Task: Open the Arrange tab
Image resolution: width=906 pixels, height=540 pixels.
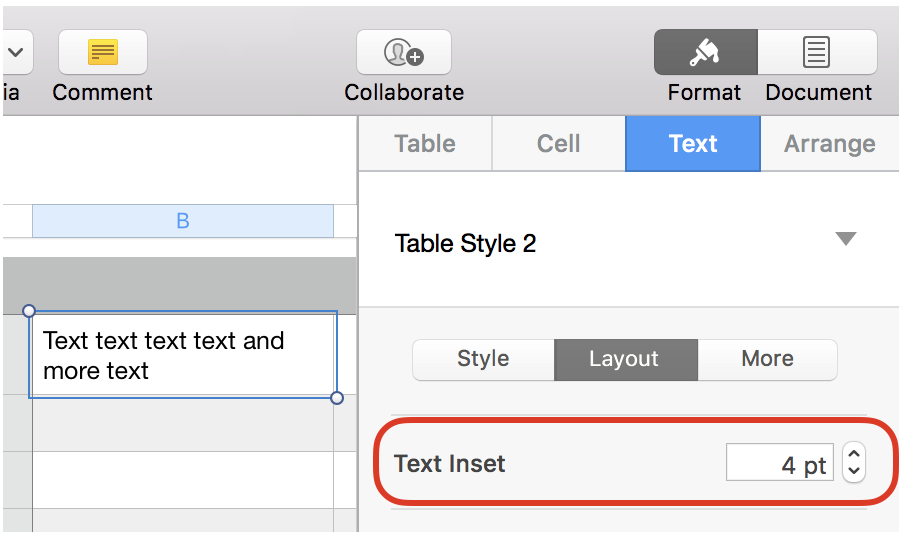Action: [x=829, y=144]
